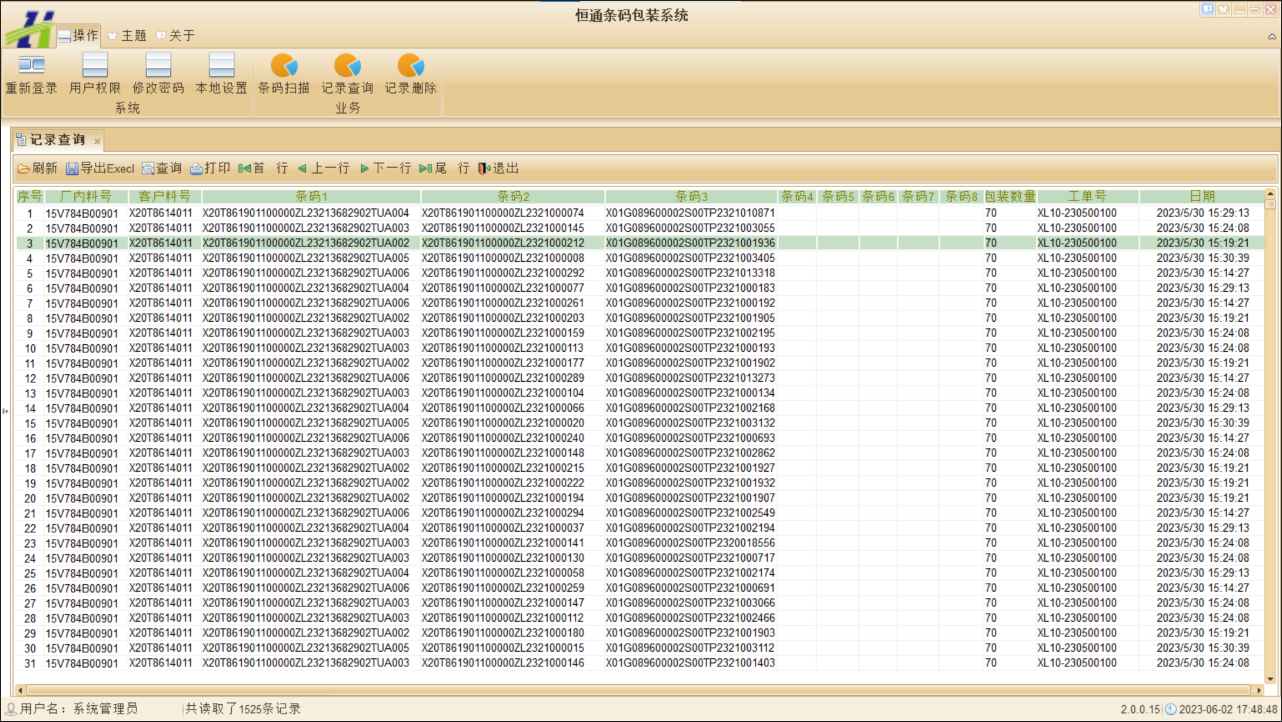Sort by the 条码1 column header
Viewport: 1282px width, 722px height.
(311, 197)
